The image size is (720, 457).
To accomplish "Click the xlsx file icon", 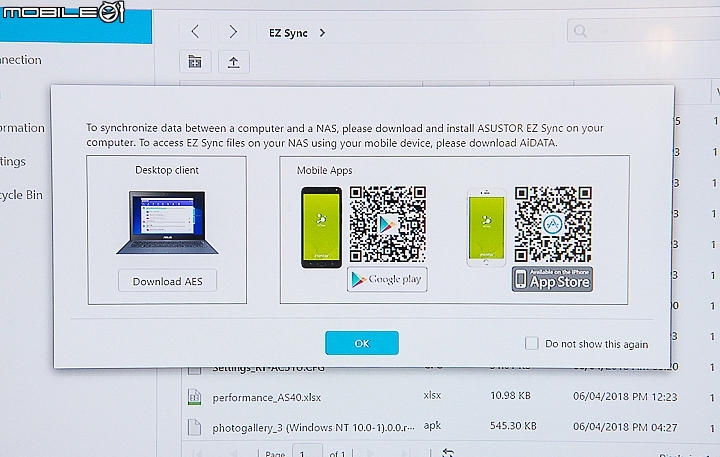I will (x=194, y=397).
